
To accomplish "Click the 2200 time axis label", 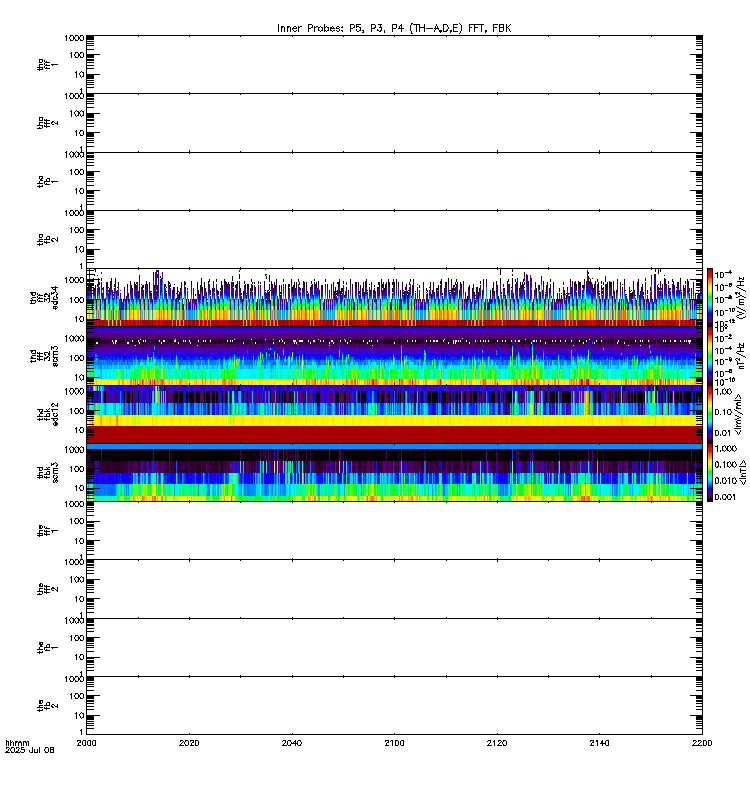I will click(x=702, y=743).
